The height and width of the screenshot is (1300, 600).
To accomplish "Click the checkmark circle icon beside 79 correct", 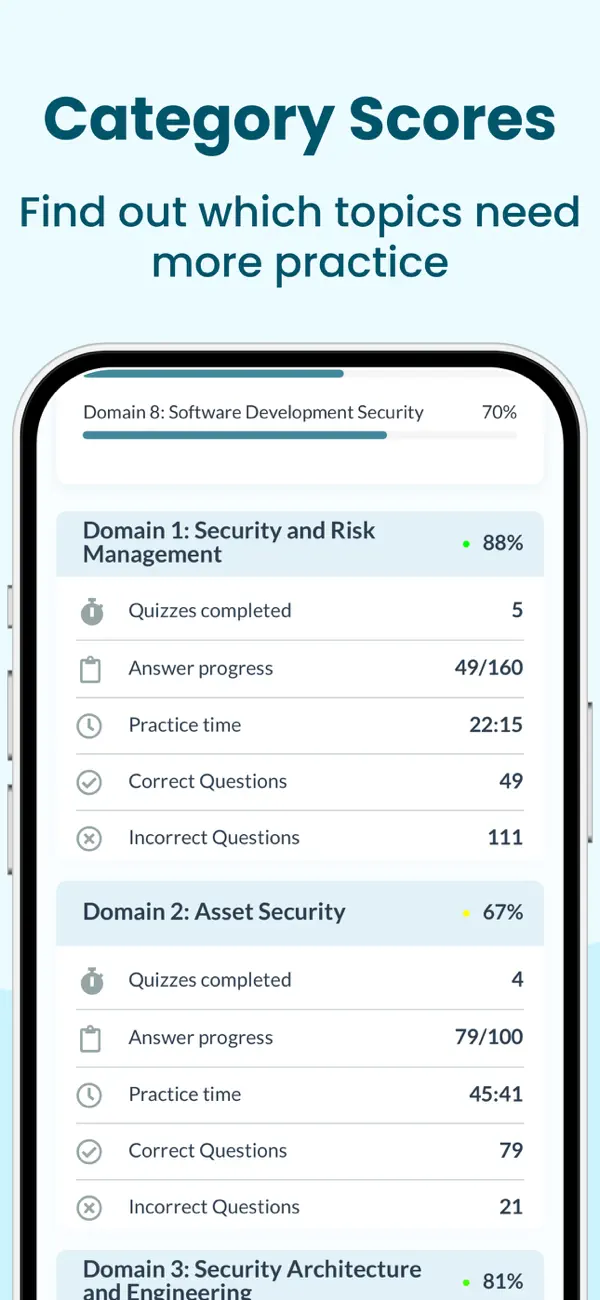I will click(x=90, y=1151).
